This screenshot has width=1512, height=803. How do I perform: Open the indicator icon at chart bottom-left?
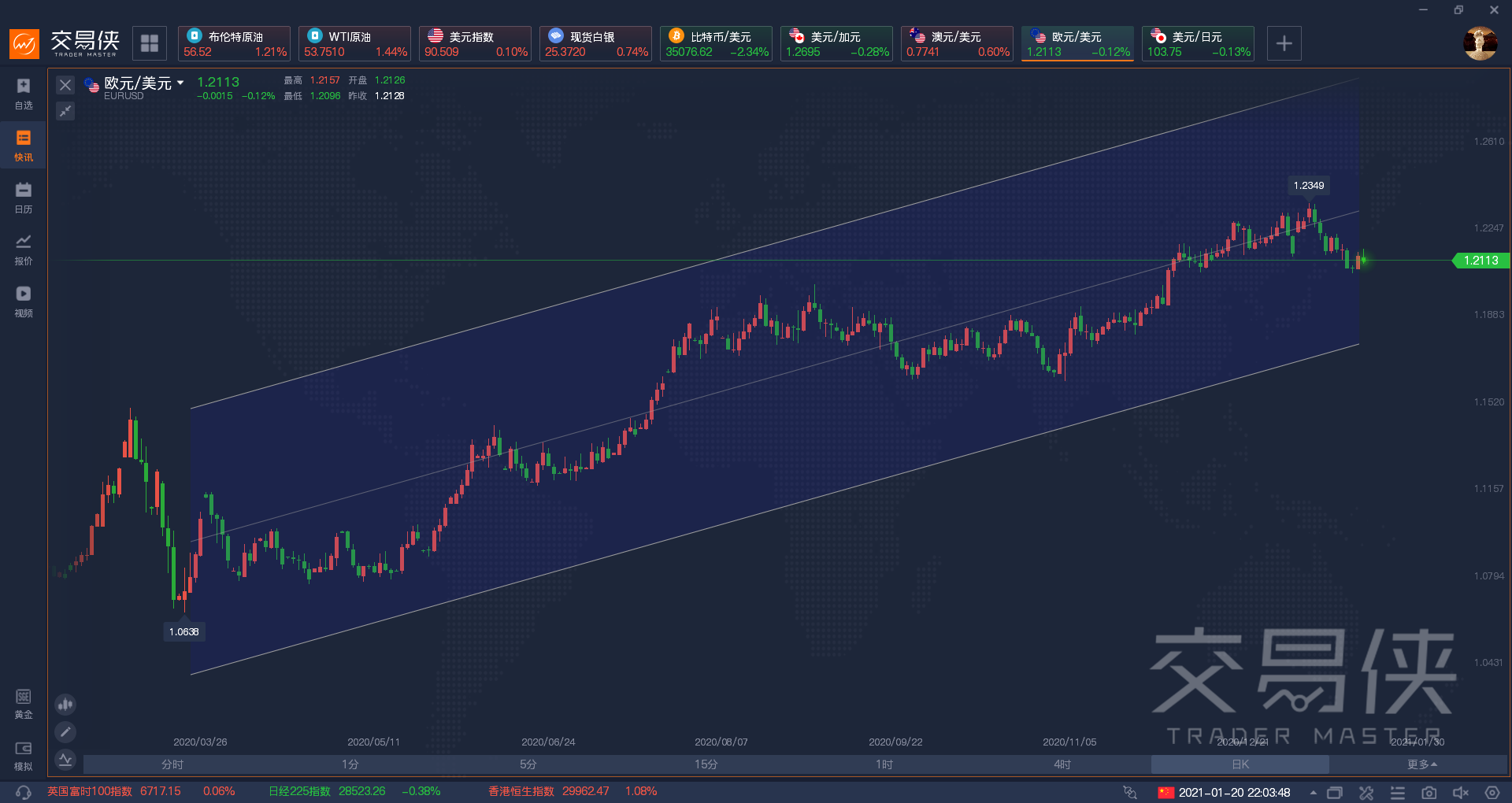[65, 760]
